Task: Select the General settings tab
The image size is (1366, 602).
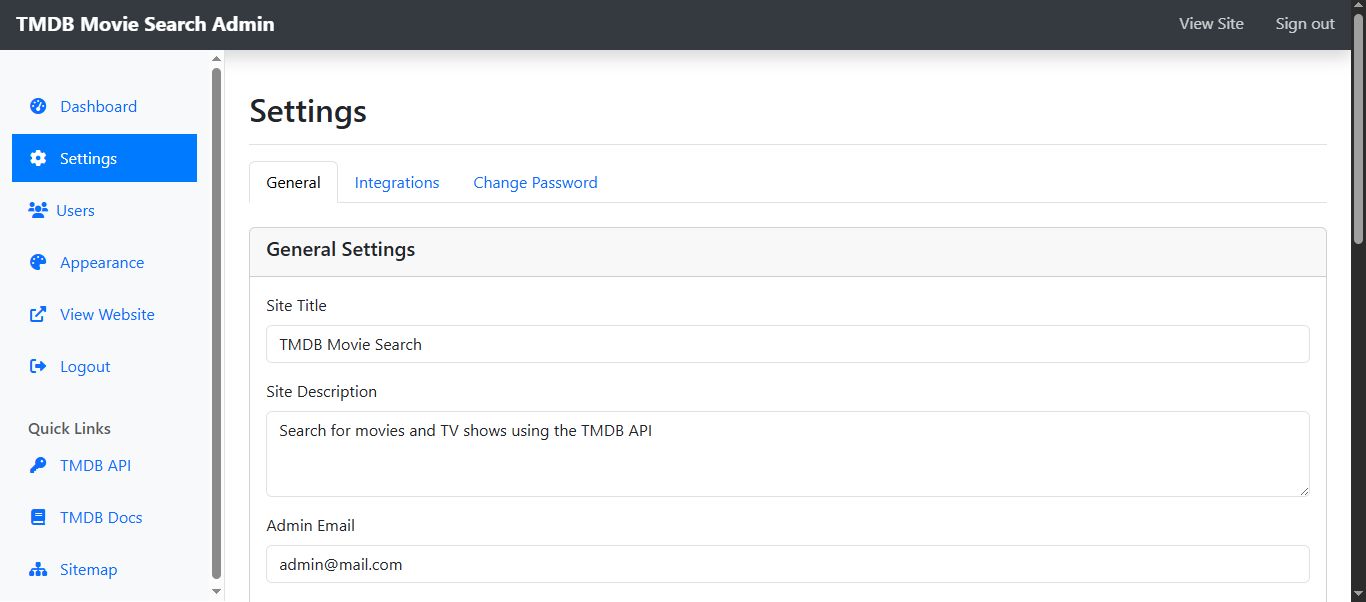Action: click(293, 182)
